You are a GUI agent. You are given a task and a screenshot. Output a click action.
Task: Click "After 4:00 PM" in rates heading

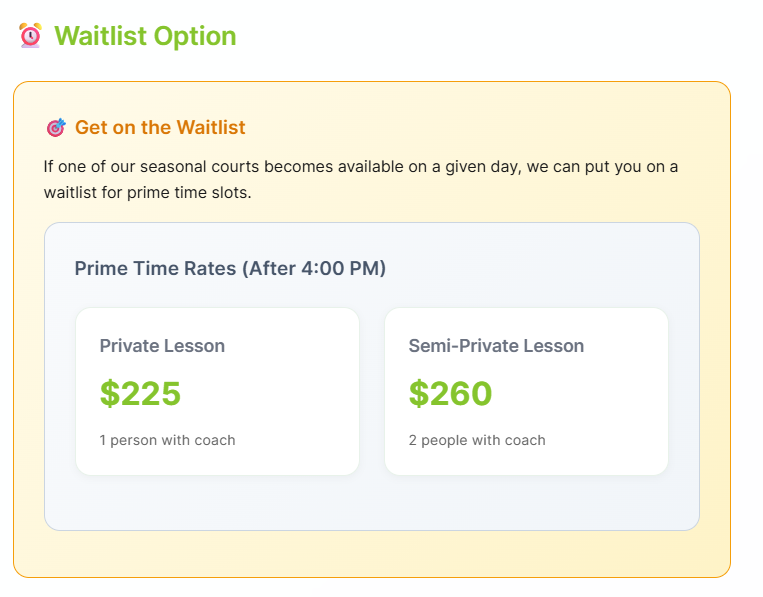click(x=314, y=269)
